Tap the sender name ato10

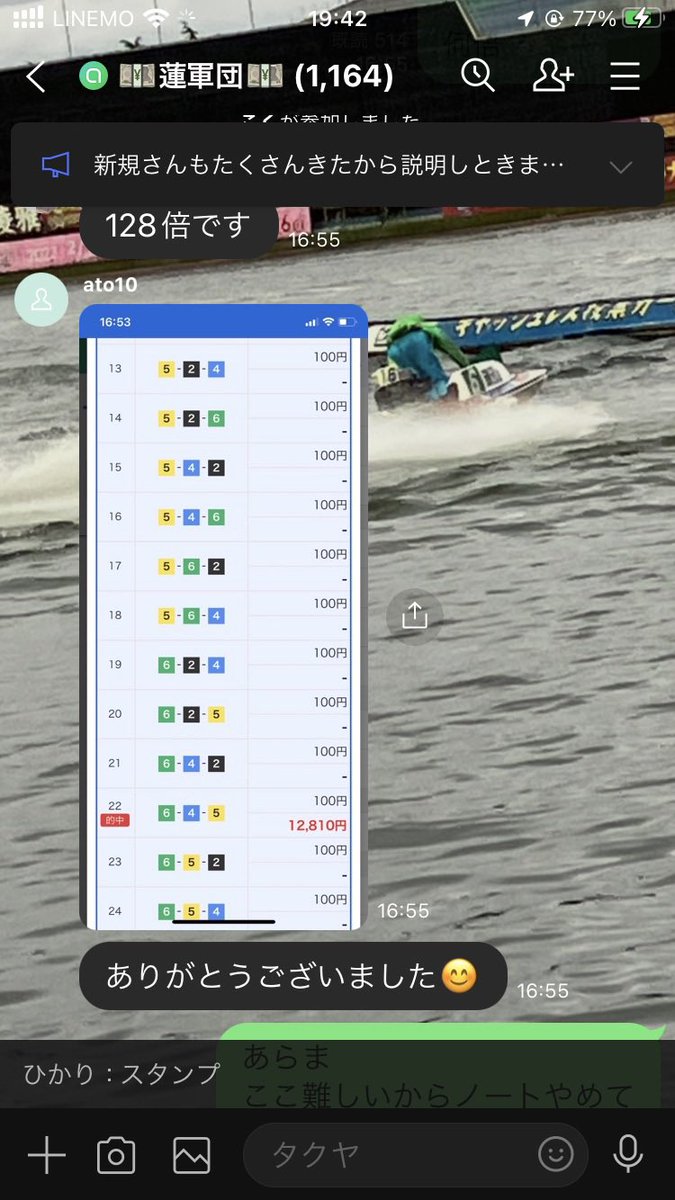(x=108, y=285)
